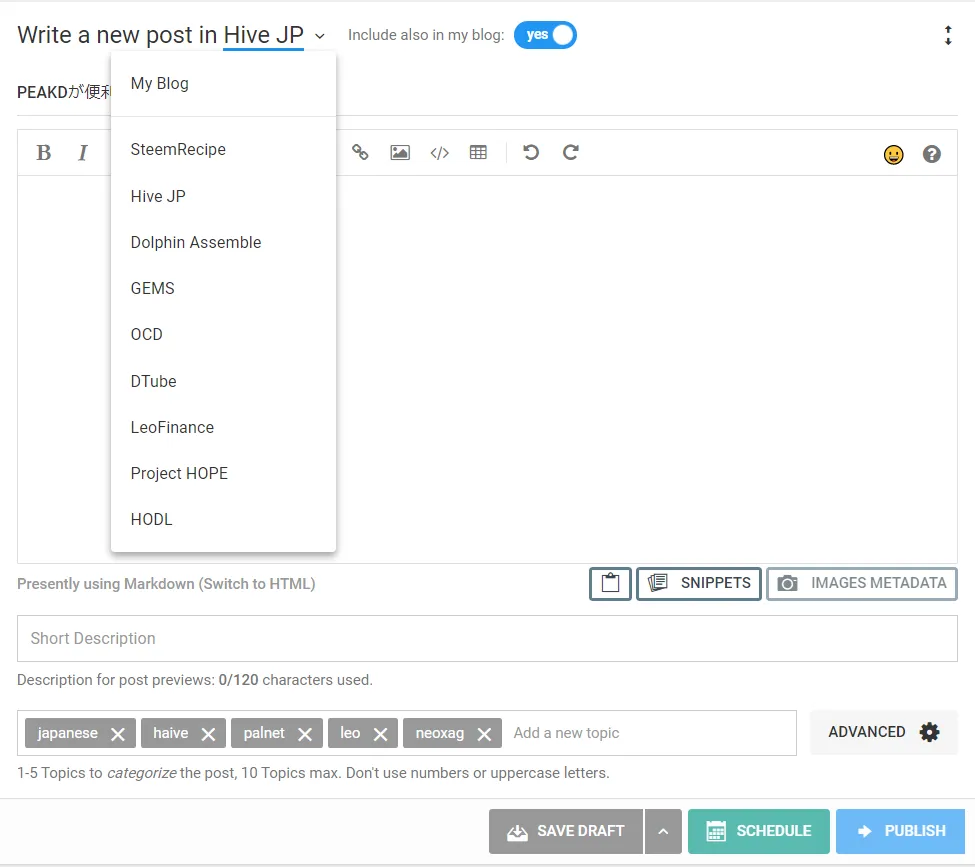Select Project HOPE community
The image size is (975, 867).
coord(223,473)
